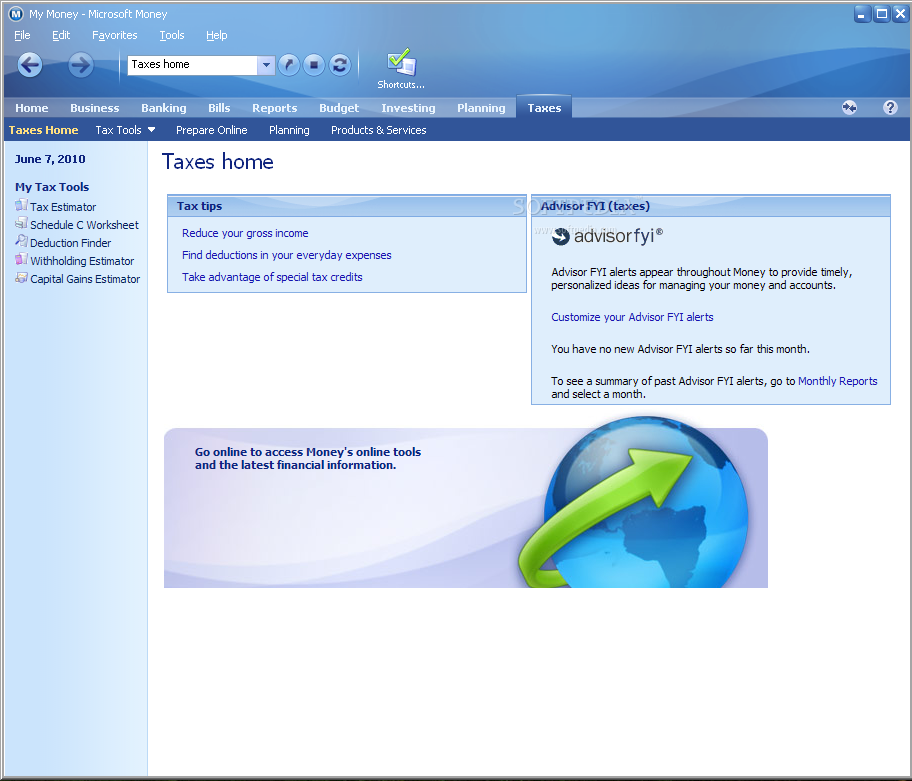
Task: Switch to the Home tab
Action: [x=31, y=108]
